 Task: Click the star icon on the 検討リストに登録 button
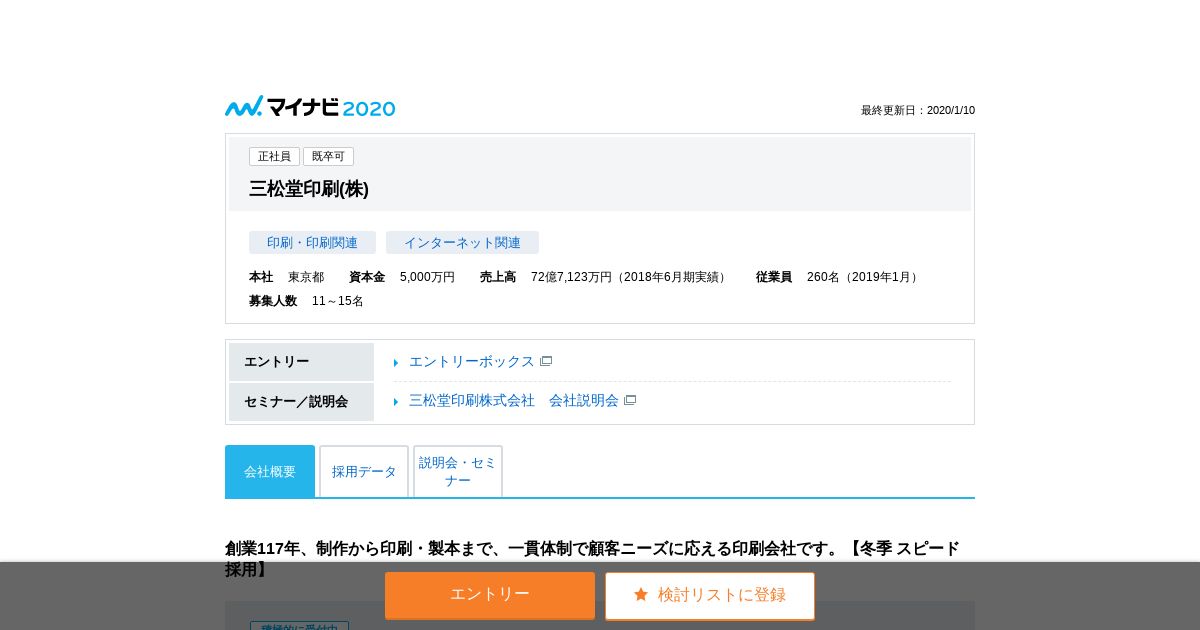641,595
